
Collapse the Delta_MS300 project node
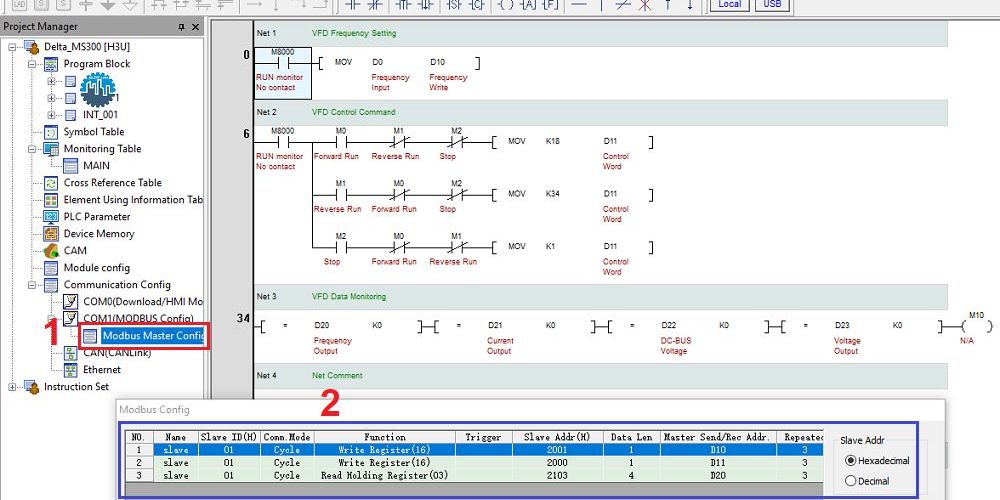click(13, 47)
